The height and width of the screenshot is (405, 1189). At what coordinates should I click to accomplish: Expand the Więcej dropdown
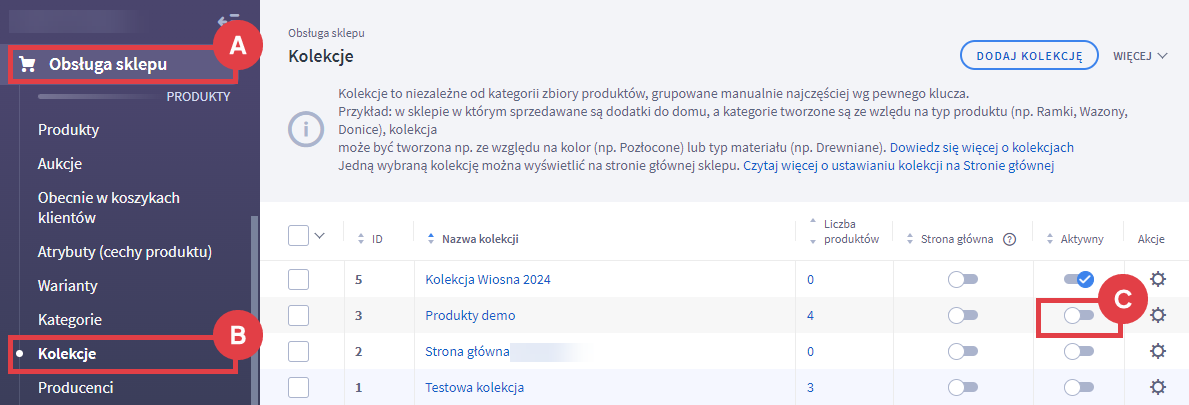(x=1140, y=56)
